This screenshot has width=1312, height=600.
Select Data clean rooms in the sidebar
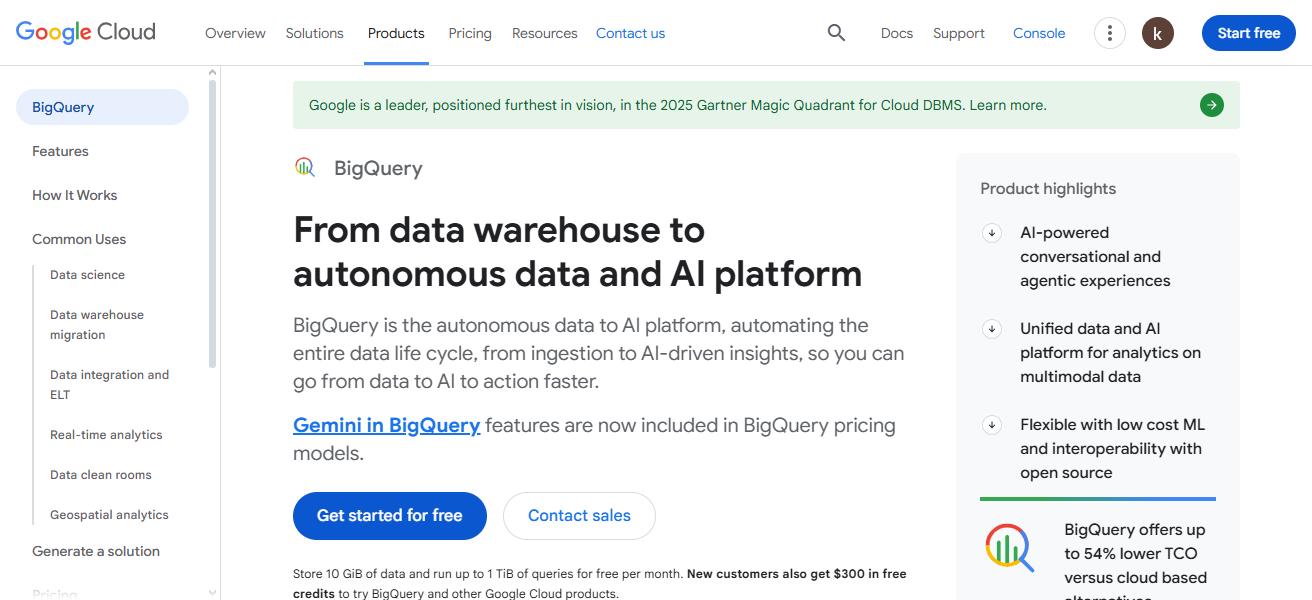101,474
